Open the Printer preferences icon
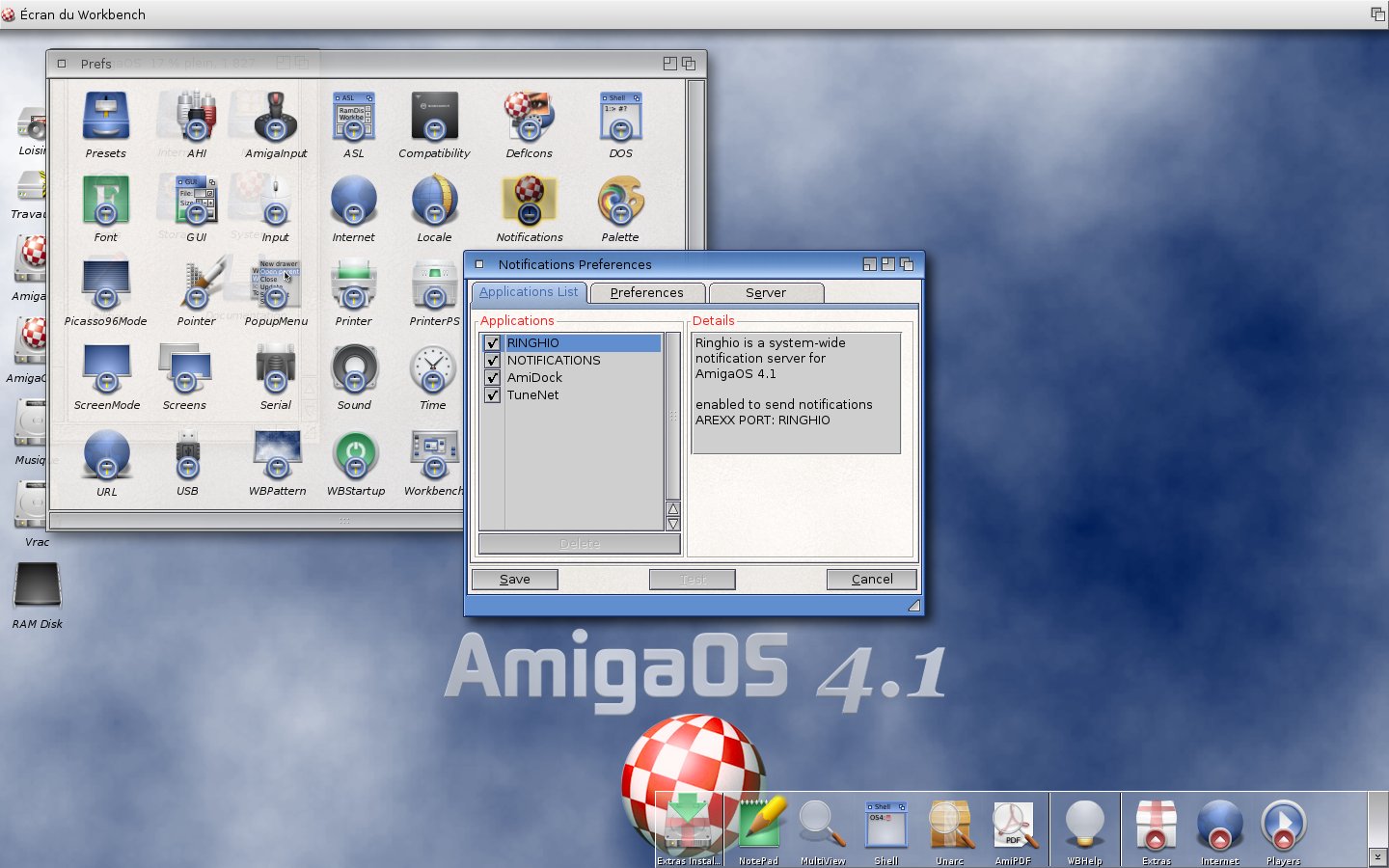 354,285
